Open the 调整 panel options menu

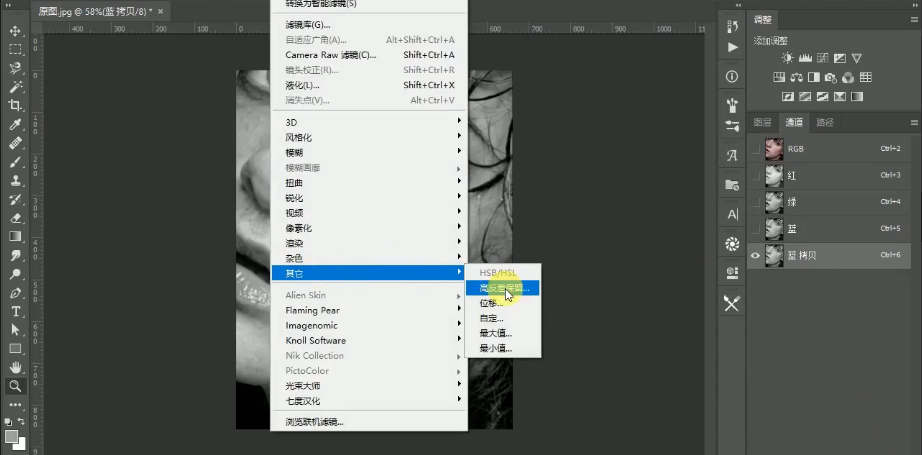(914, 20)
